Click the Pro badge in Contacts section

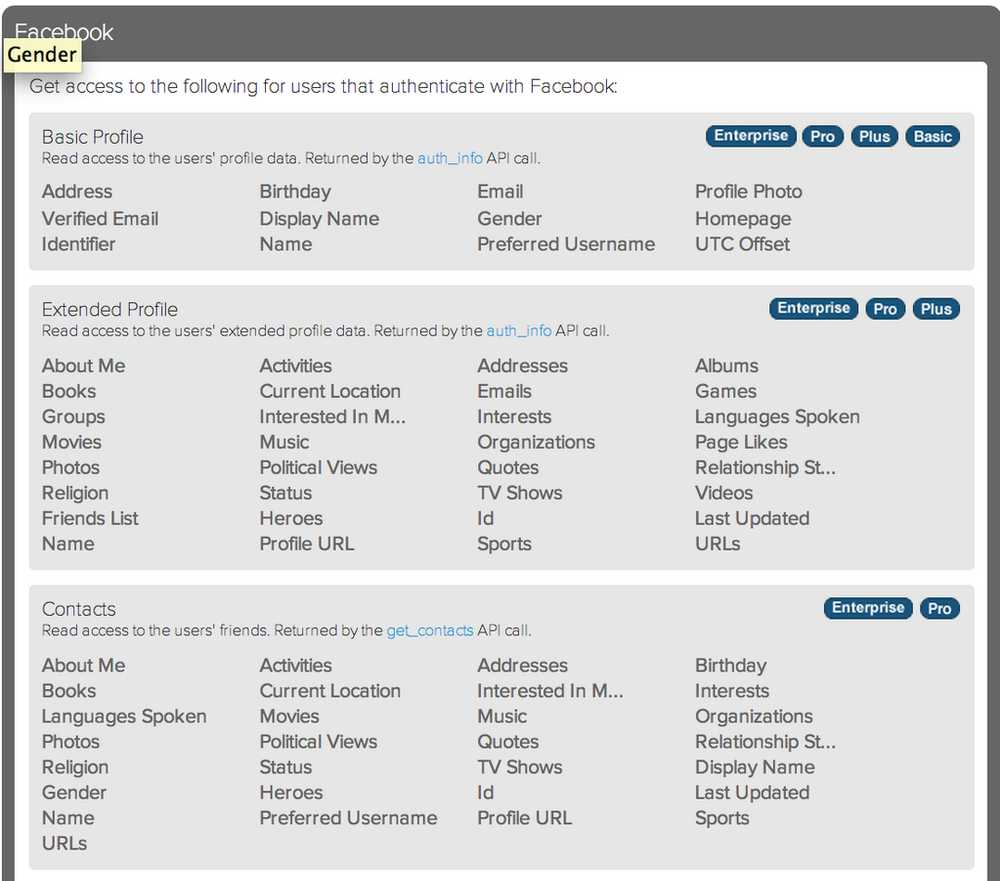coord(939,608)
